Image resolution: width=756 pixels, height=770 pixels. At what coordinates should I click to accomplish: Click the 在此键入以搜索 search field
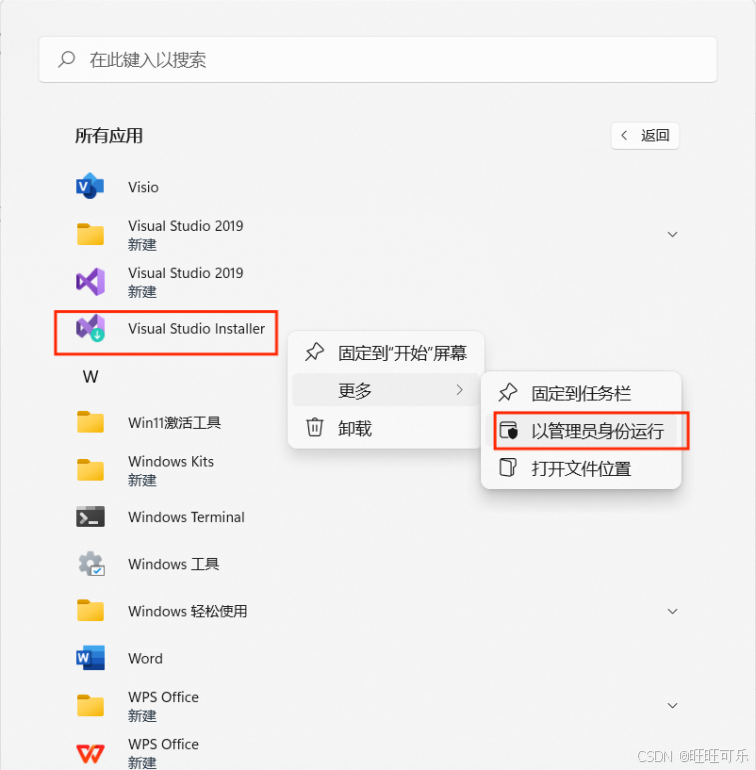tap(378, 59)
